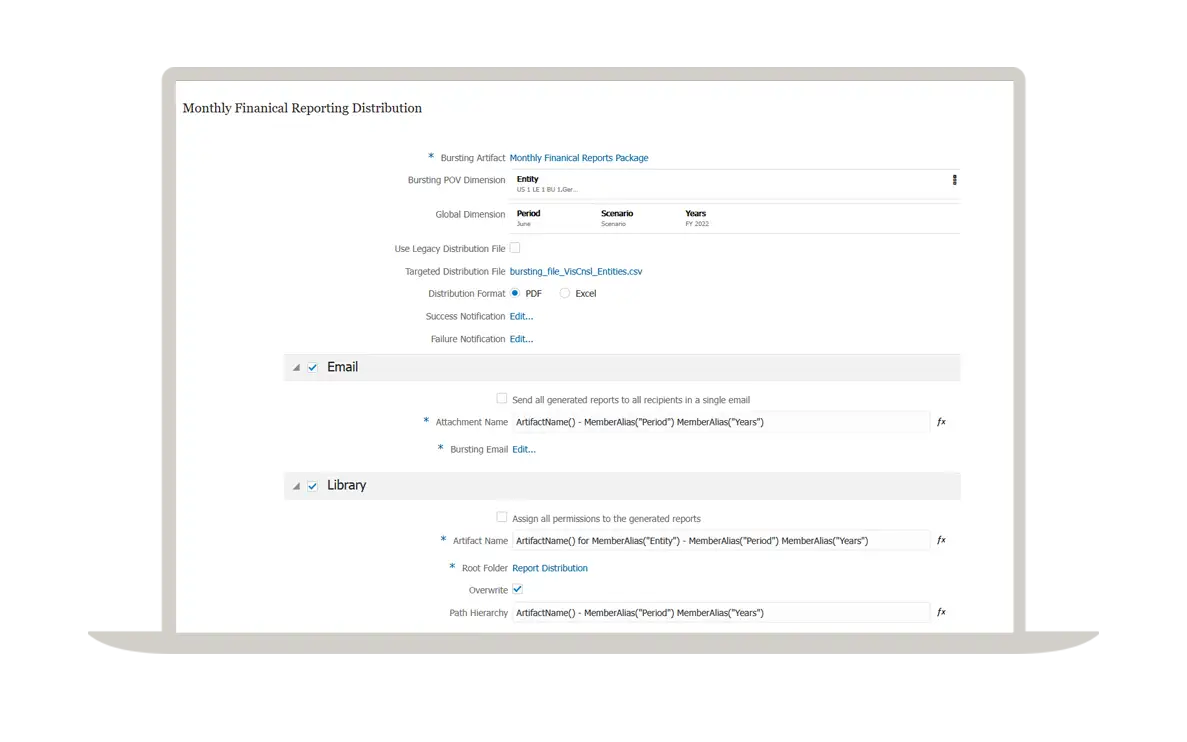Toggle the Overwrite checkbox
Screen dimensions: 1187x742
[x=517, y=590]
